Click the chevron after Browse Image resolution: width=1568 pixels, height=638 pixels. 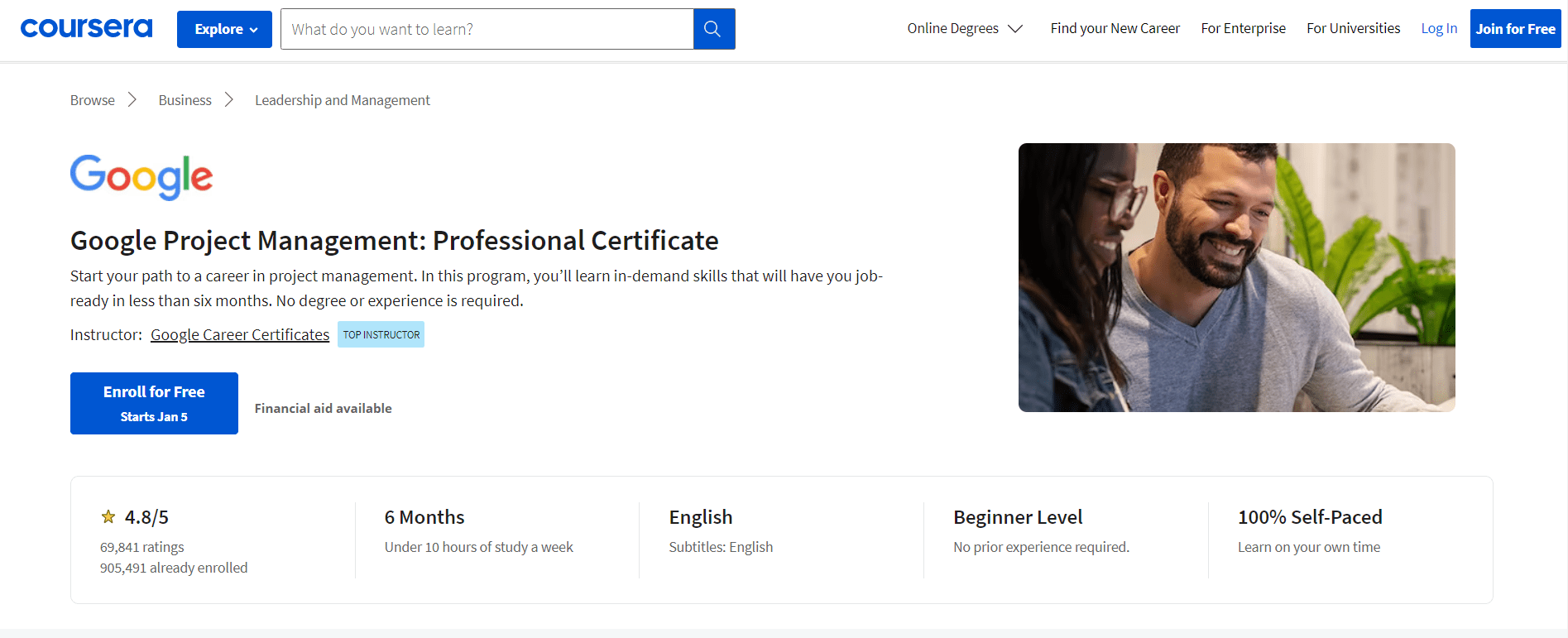pyautogui.click(x=132, y=100)
